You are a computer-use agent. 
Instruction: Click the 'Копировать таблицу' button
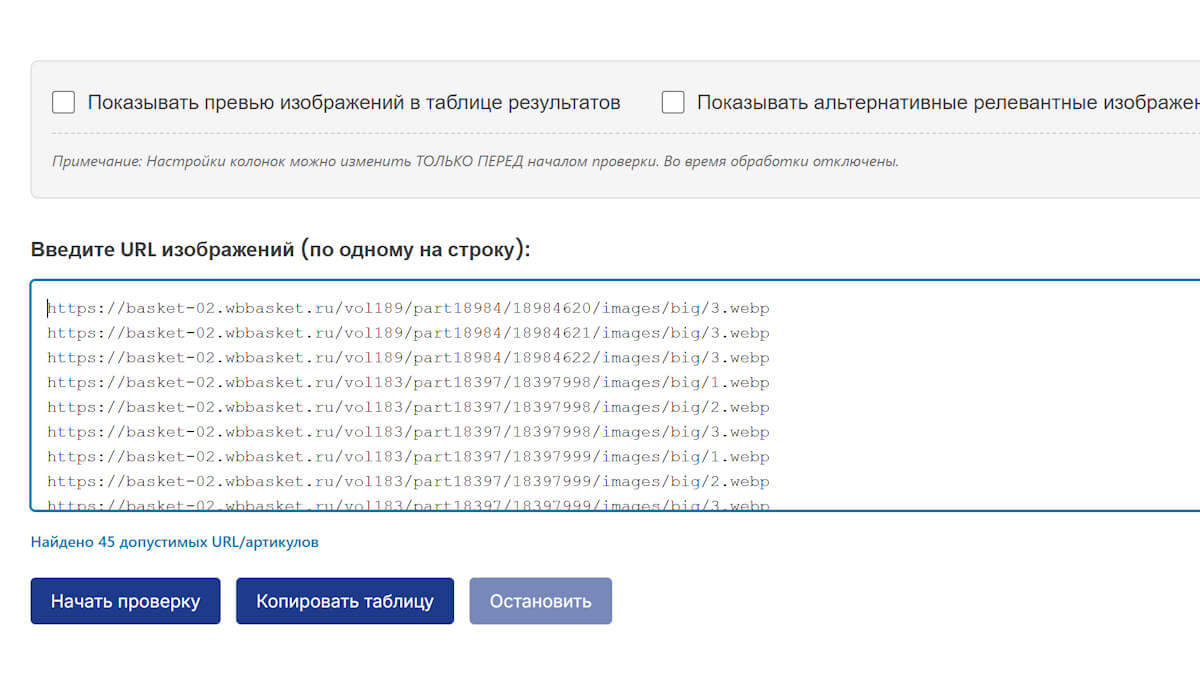click(x=345, y=601)
